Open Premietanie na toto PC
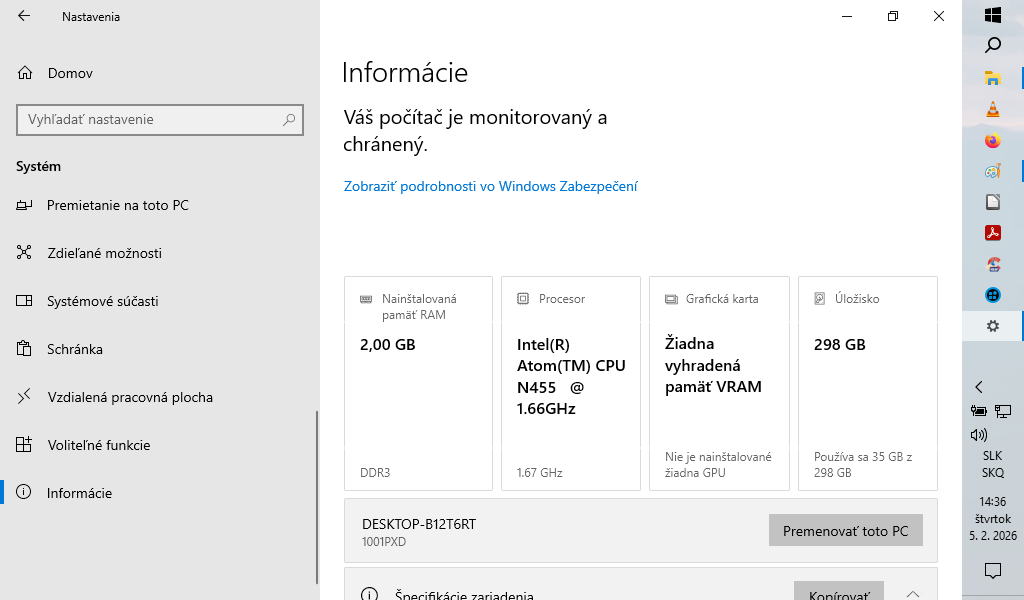The width and height of the screenshot is (1024, 600). [117, 205]
